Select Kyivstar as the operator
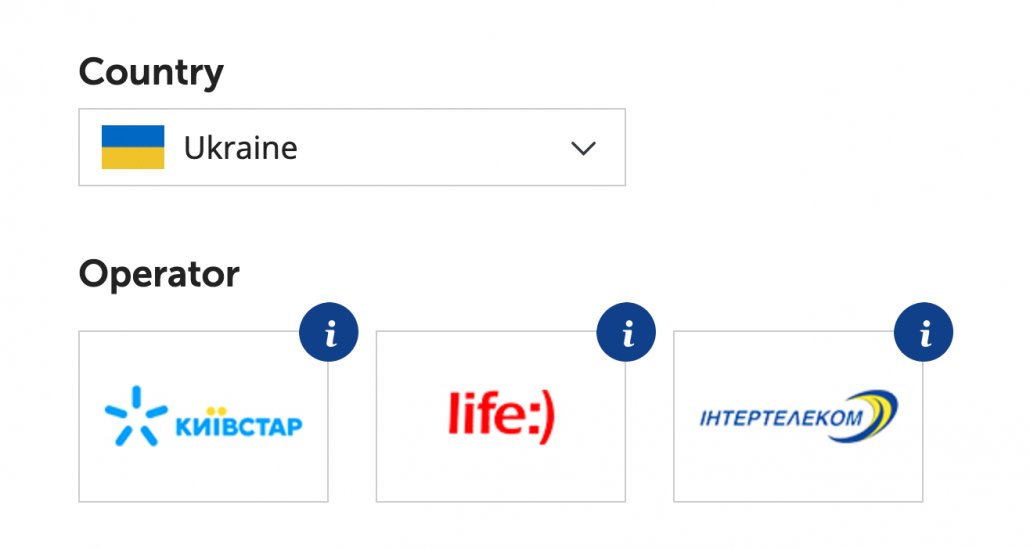This screenshot has height=548, width=1030. (204, 416)
